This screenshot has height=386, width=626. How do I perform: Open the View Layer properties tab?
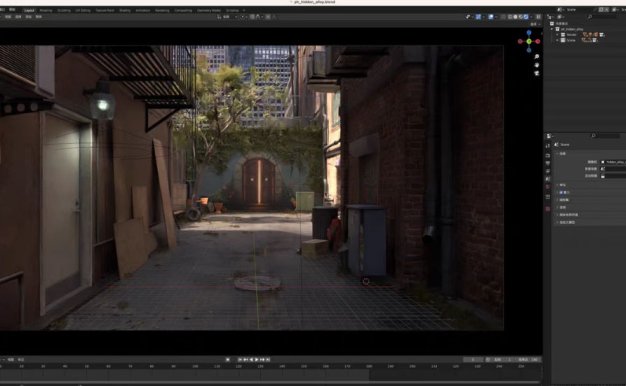[x=548, y=171]
